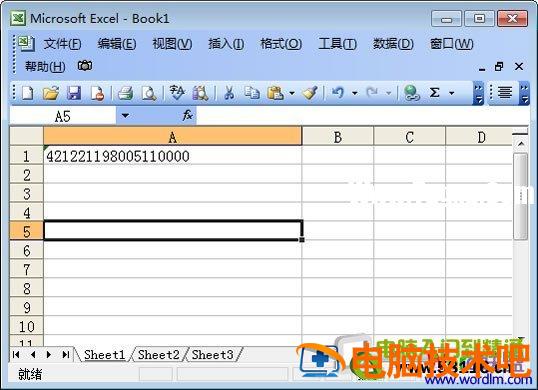This screenshot has height=390, width=538.
Task: Switch to the Sheet1 tab
Action: 104,355
